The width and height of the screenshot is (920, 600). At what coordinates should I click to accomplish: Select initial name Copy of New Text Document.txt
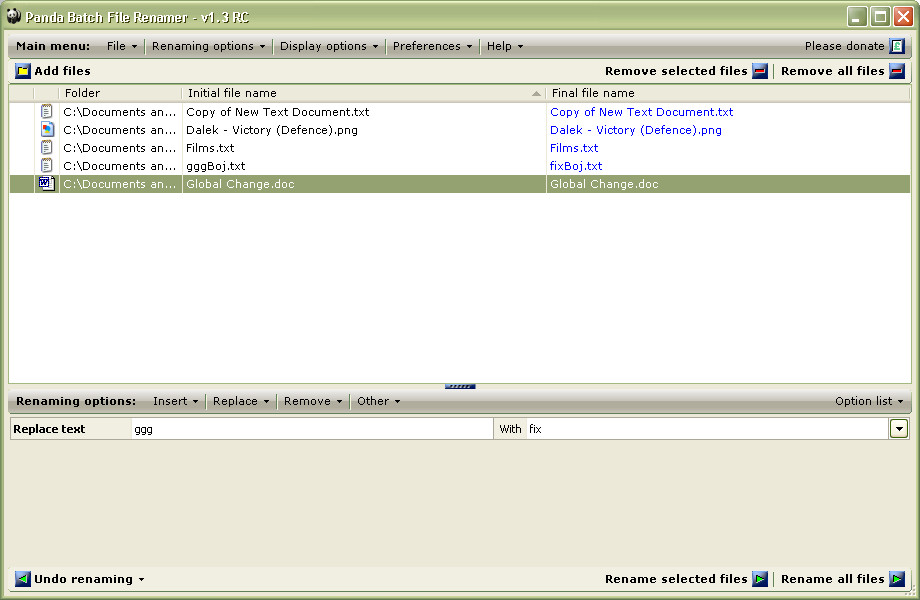278,111
